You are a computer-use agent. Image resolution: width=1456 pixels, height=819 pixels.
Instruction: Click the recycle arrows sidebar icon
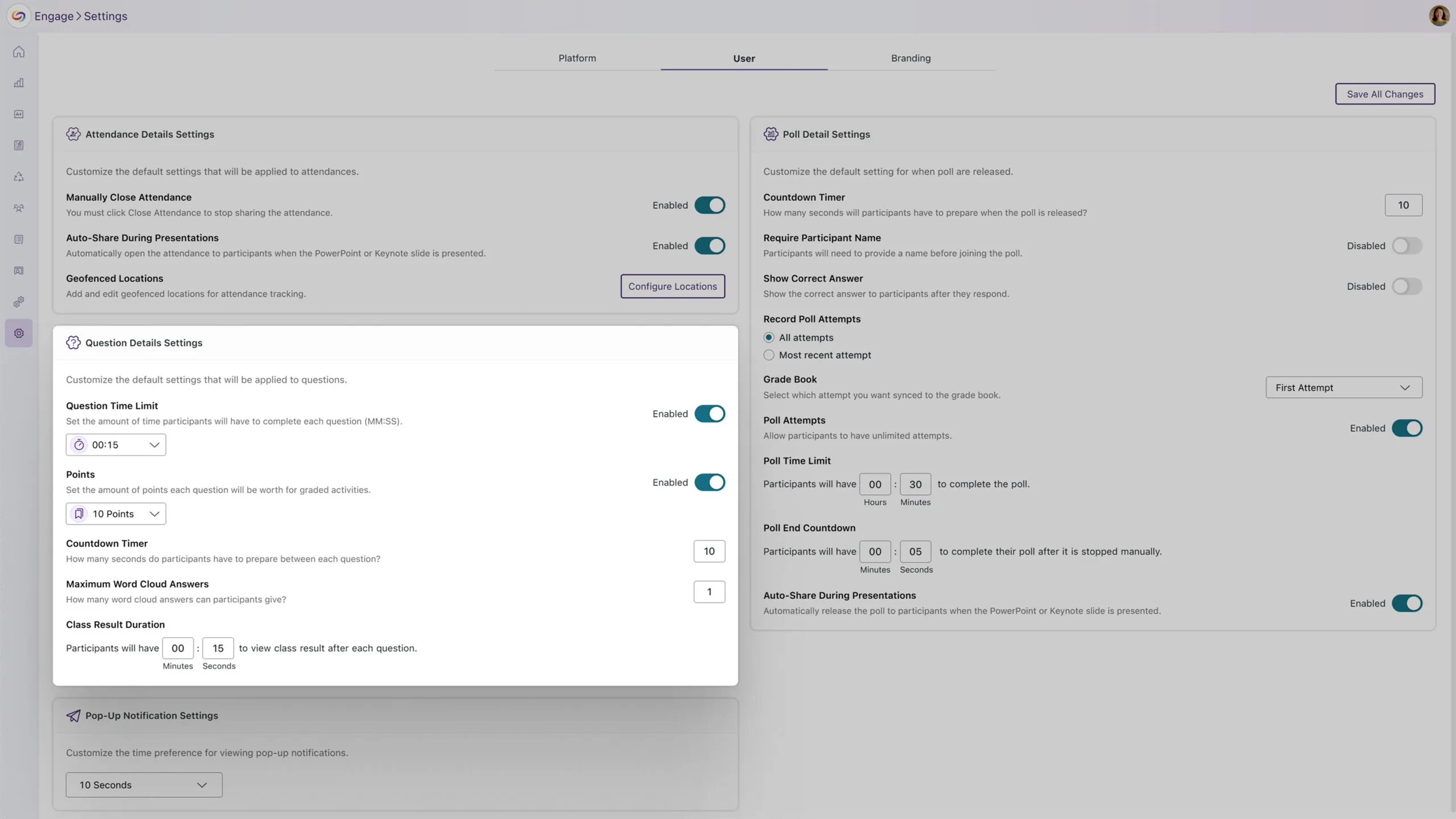[19, 177]
